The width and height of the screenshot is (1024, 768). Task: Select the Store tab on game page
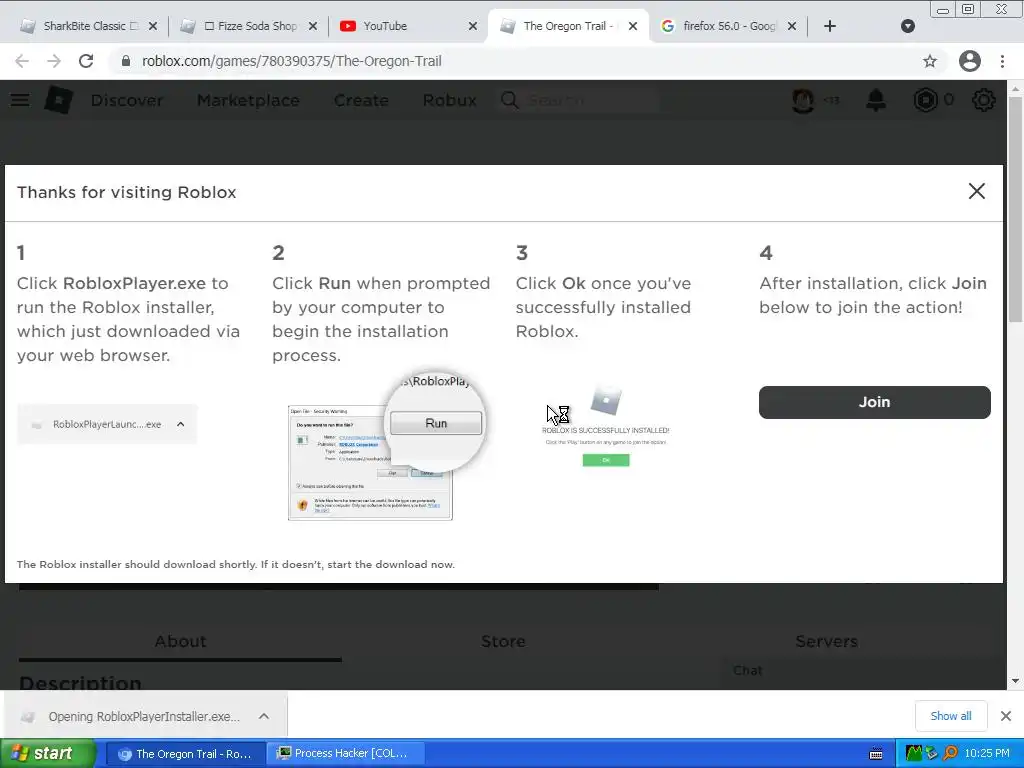tap(503, 641)
